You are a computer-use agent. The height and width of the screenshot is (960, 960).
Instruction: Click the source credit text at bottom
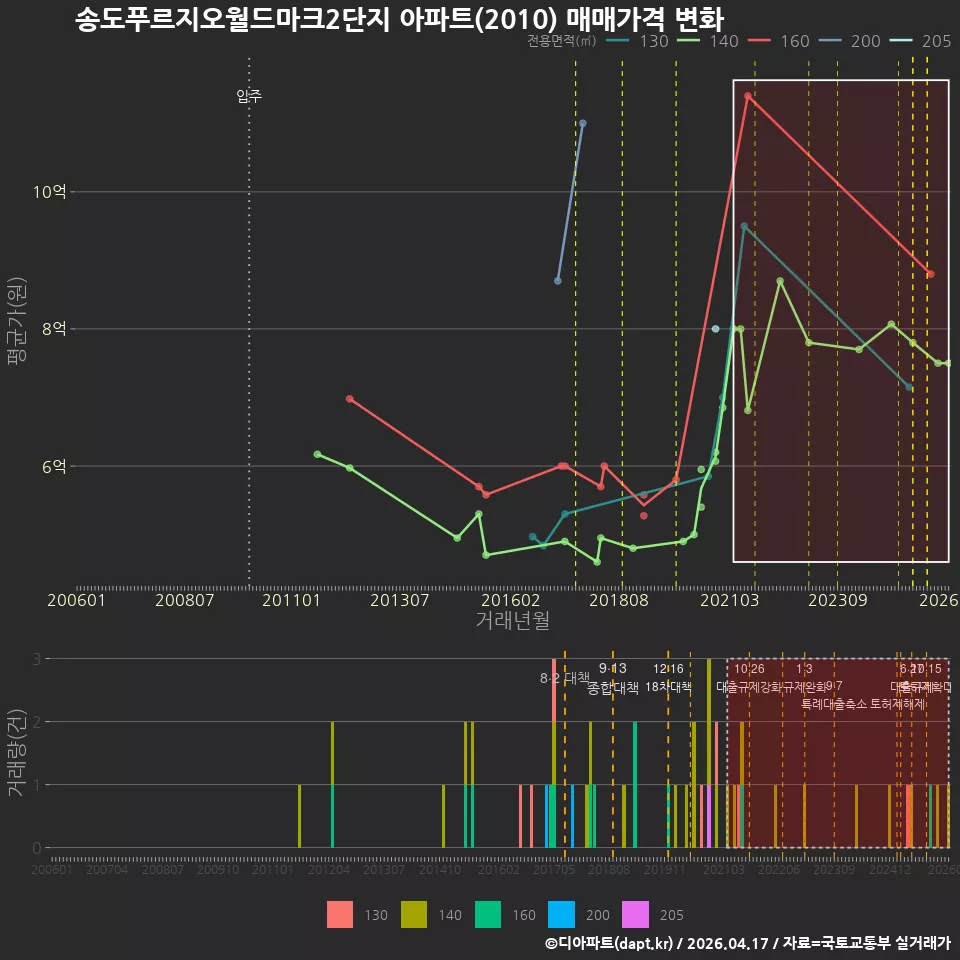pos(748,943)
